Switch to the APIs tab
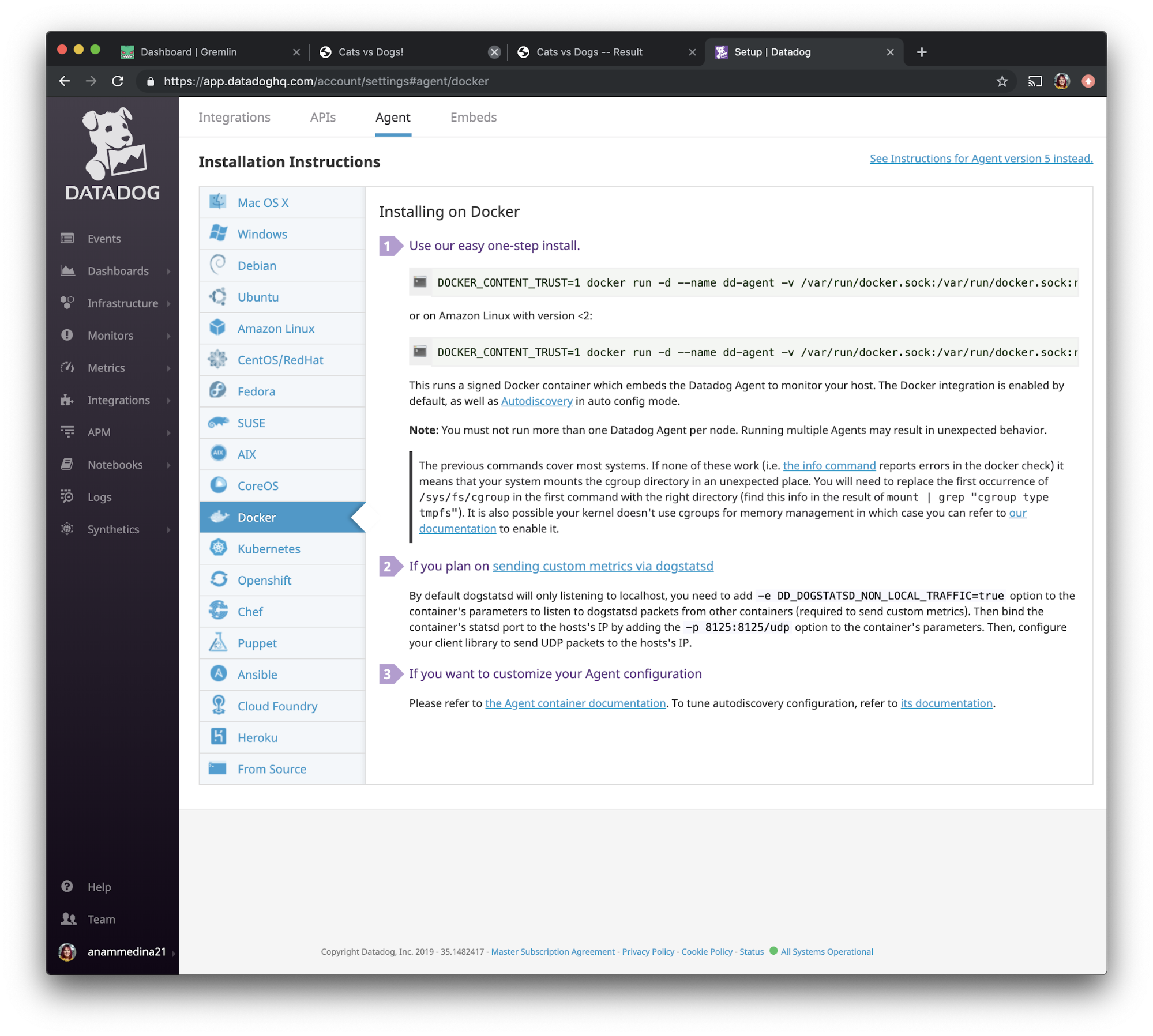Screen dimensions: 1153x1036 [322, 117]
